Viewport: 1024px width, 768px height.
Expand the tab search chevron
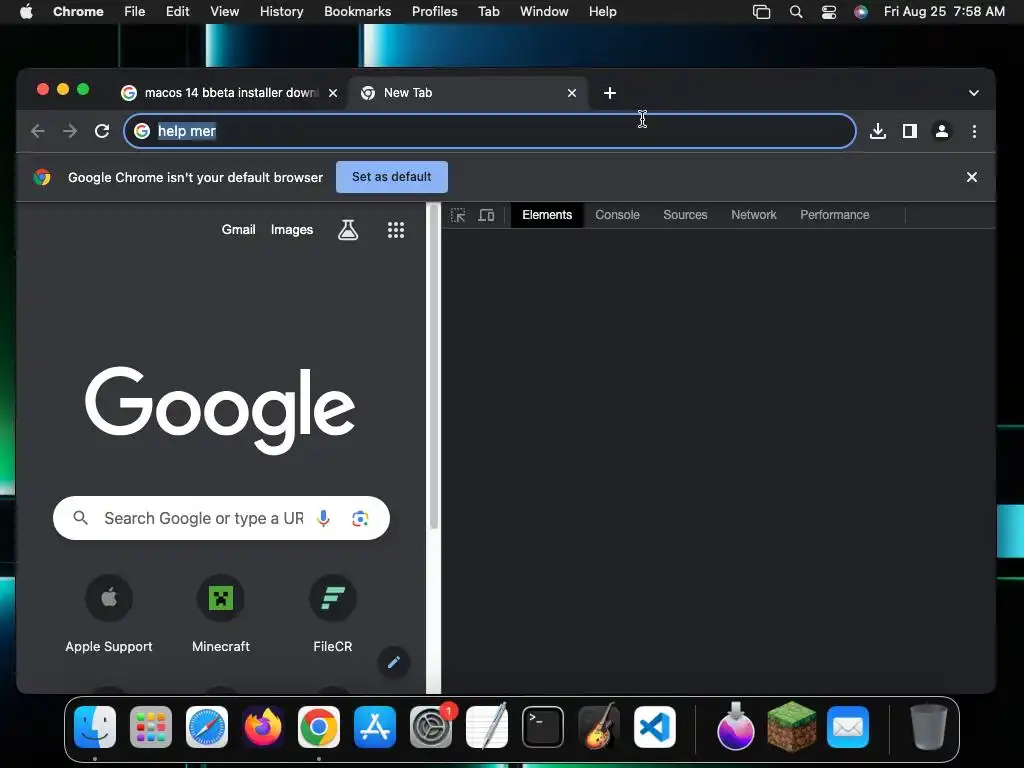coord(974,93)
